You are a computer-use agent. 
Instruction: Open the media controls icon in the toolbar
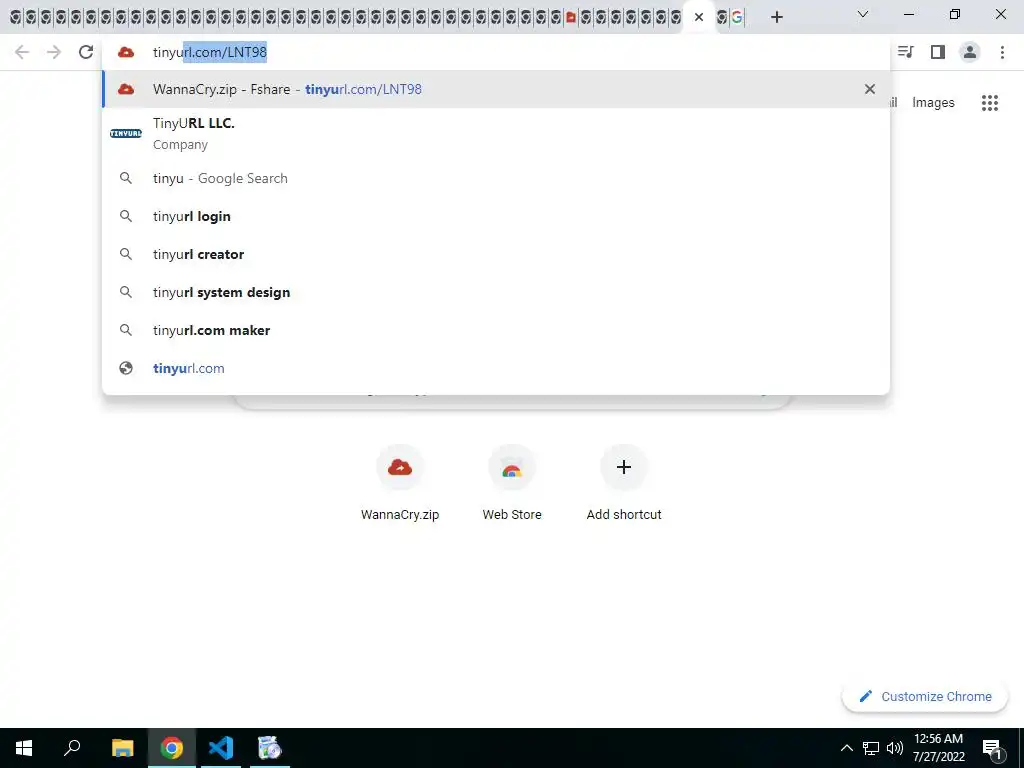point(905,52)
